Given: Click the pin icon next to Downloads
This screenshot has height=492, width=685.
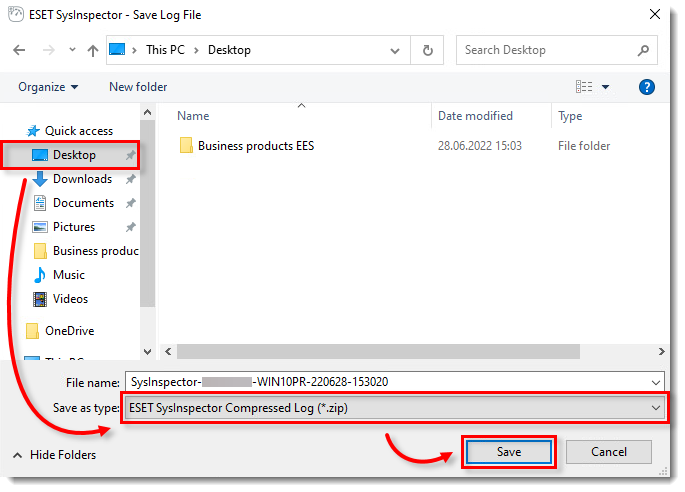Looking at the screenshot, I should (x=130, y=179).
